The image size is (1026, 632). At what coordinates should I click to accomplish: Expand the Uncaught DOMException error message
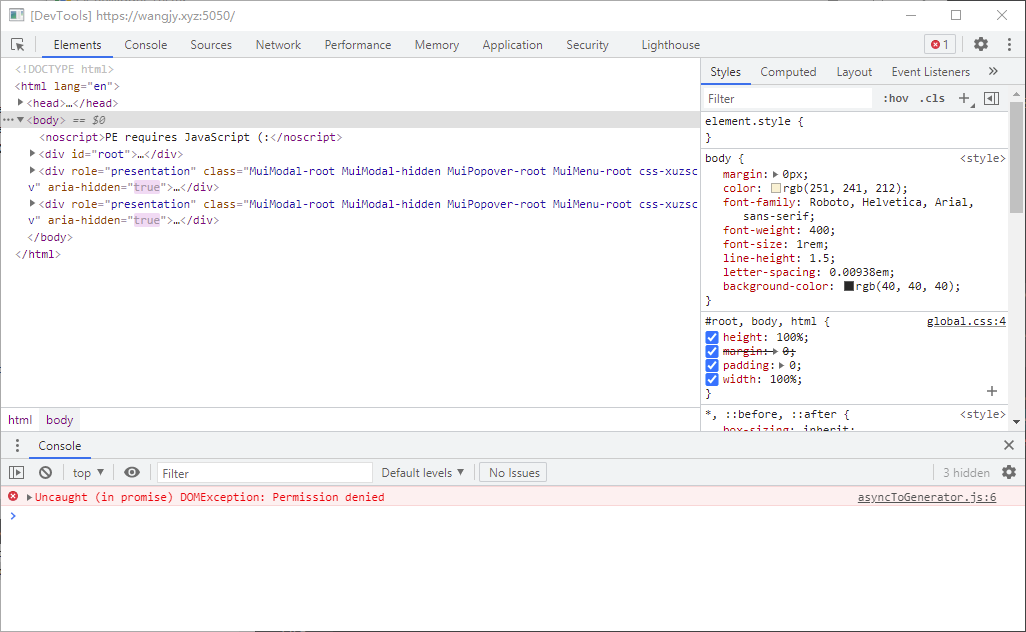coord(29,497)
